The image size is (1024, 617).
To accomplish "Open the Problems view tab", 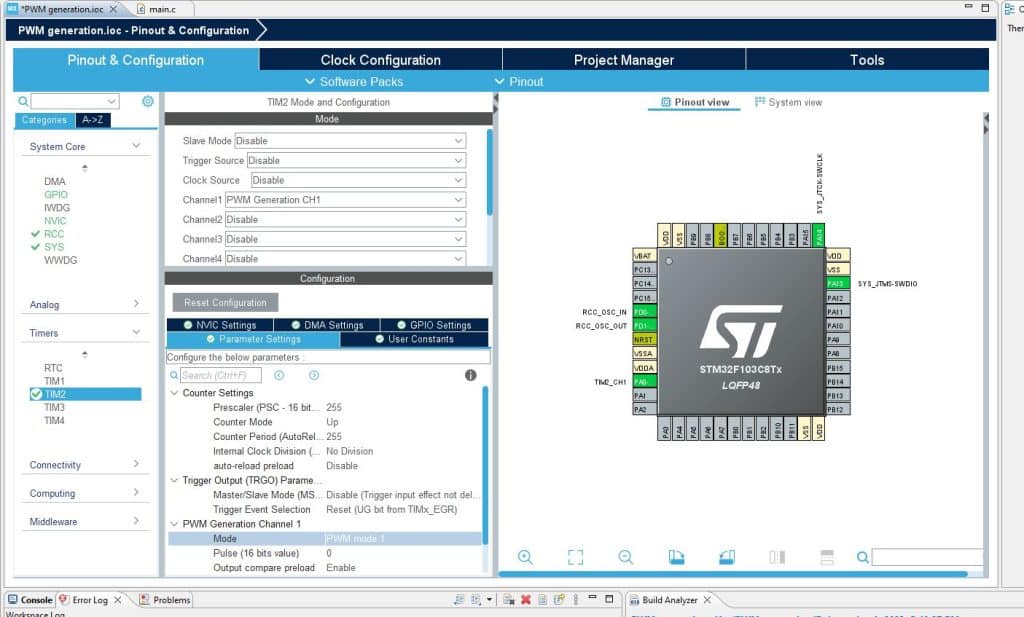I will coord(165,599).
